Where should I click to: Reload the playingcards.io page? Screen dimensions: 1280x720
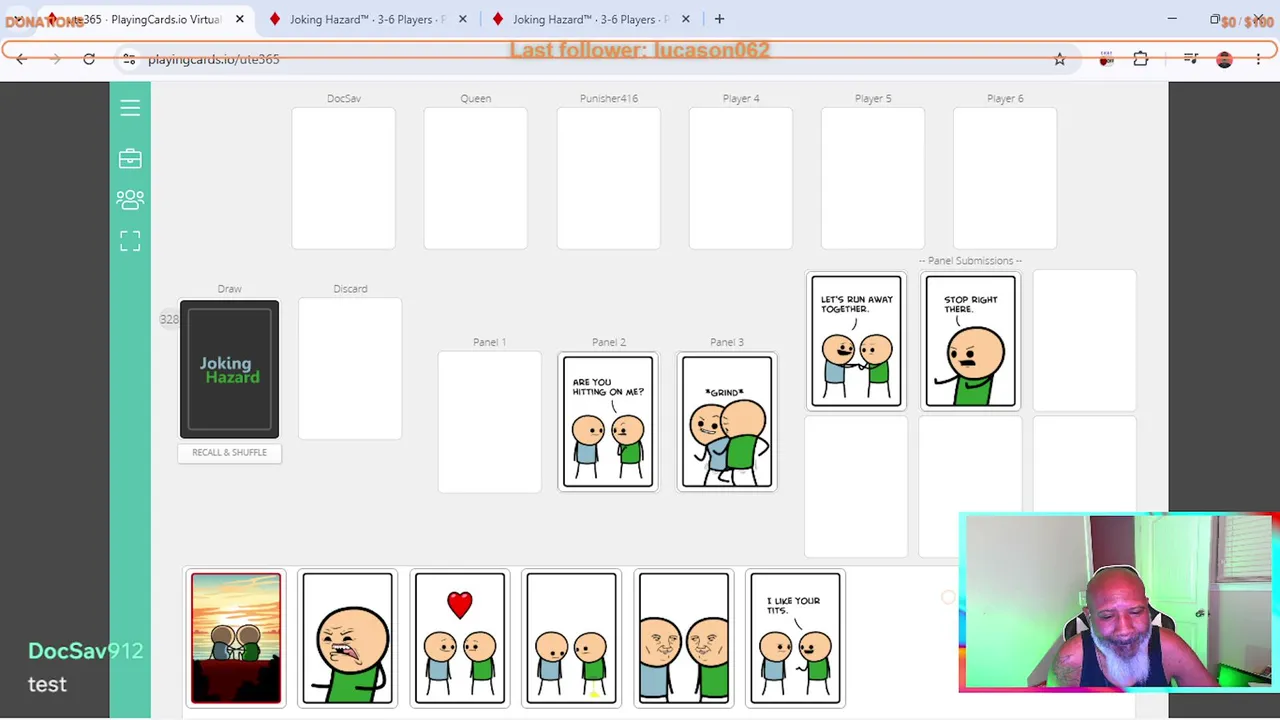point(89,59)
